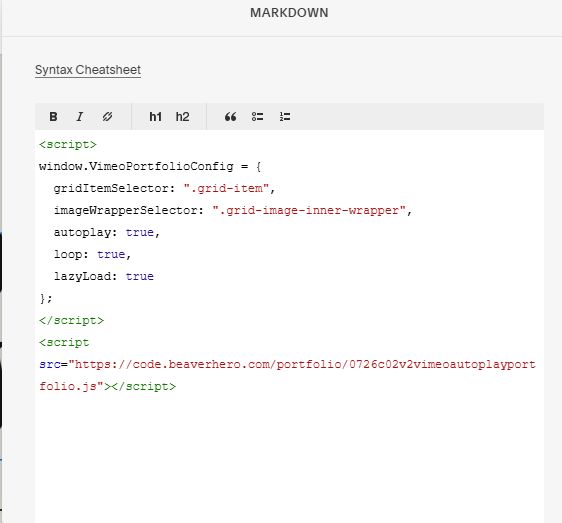The width and height of the screenshot is (562, 523).
Task: Insert a heading 1 with h1
Action: click(x=155, y=117)
